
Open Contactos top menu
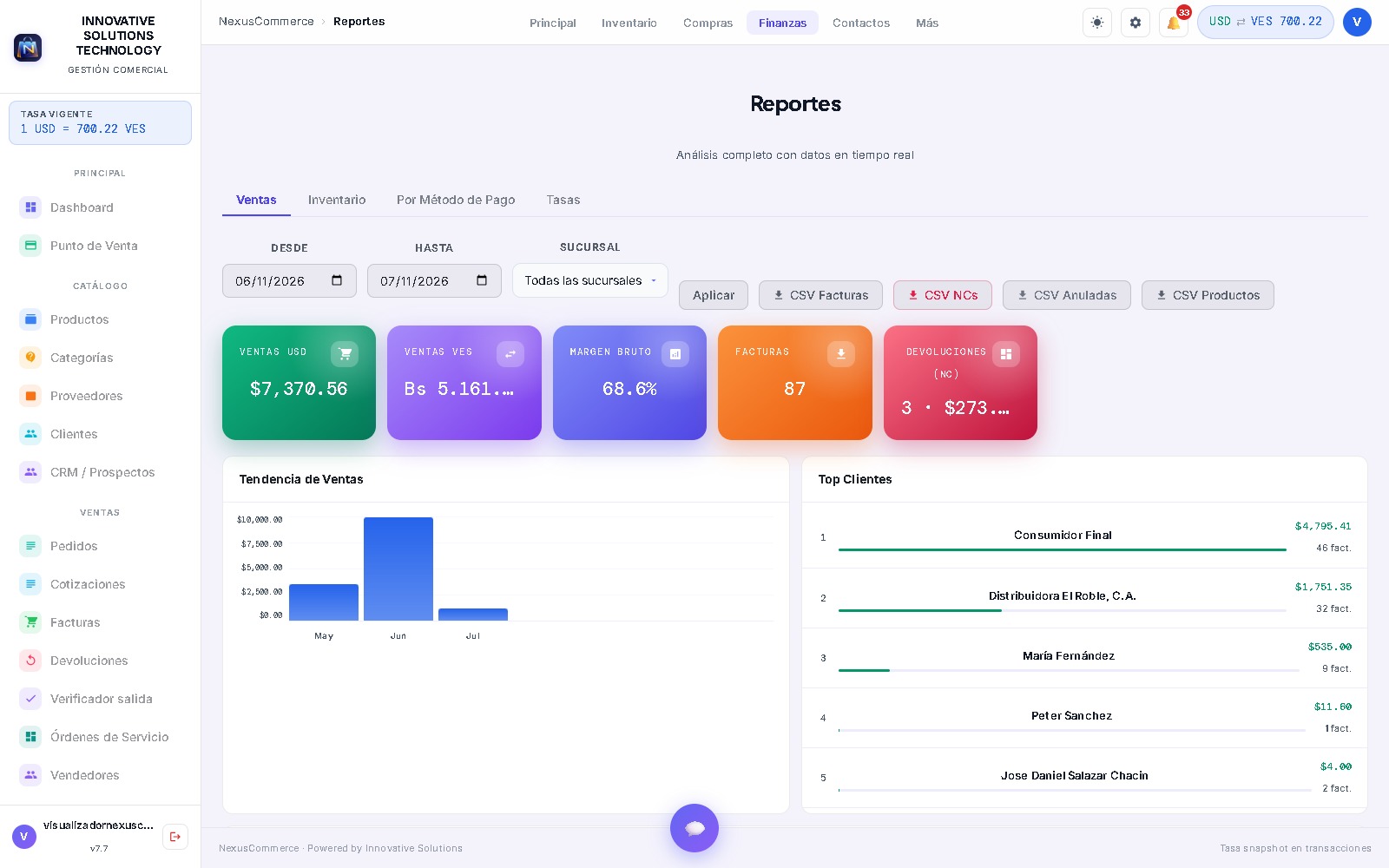pyautogui.click(x=861, y=23)
